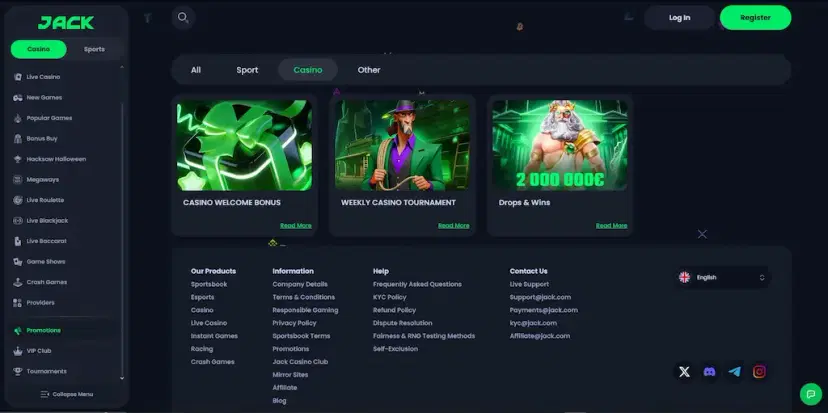The height and width of the screenshot is (413, 828).
Task: Select the Other promotions tab
Action: (369, 70)
